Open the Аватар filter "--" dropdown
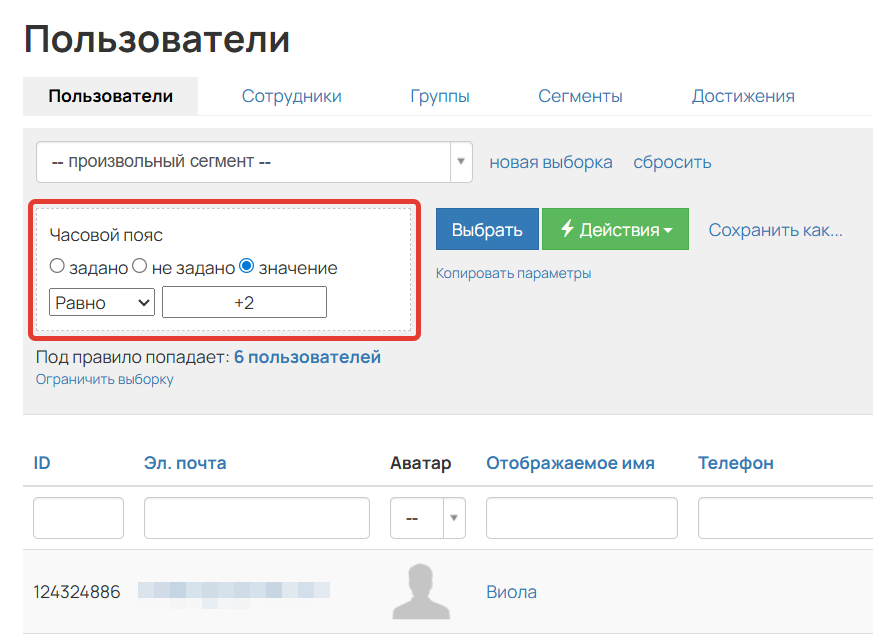 427,517
